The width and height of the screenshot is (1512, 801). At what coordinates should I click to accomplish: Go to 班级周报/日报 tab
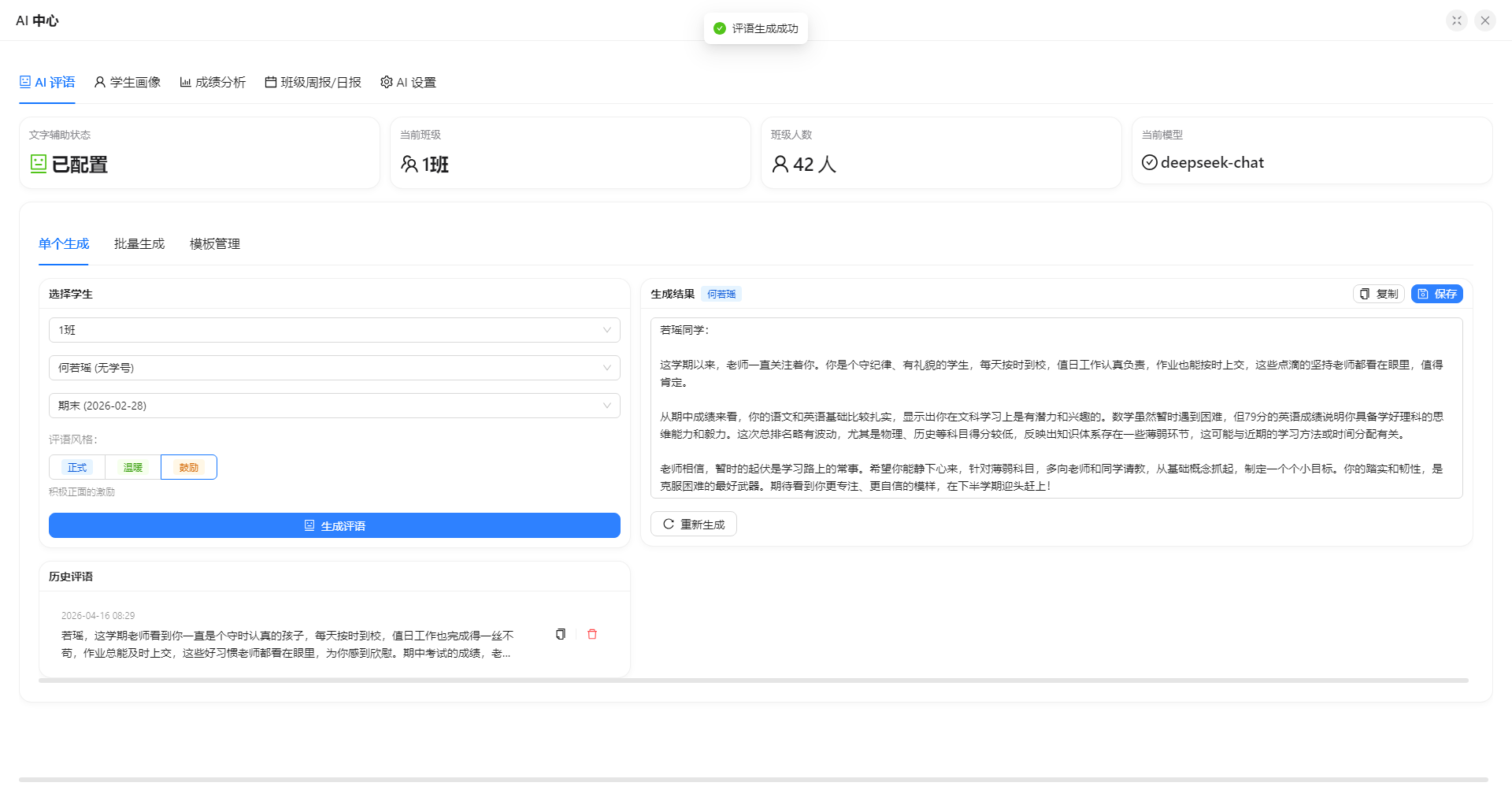[313, 82]
